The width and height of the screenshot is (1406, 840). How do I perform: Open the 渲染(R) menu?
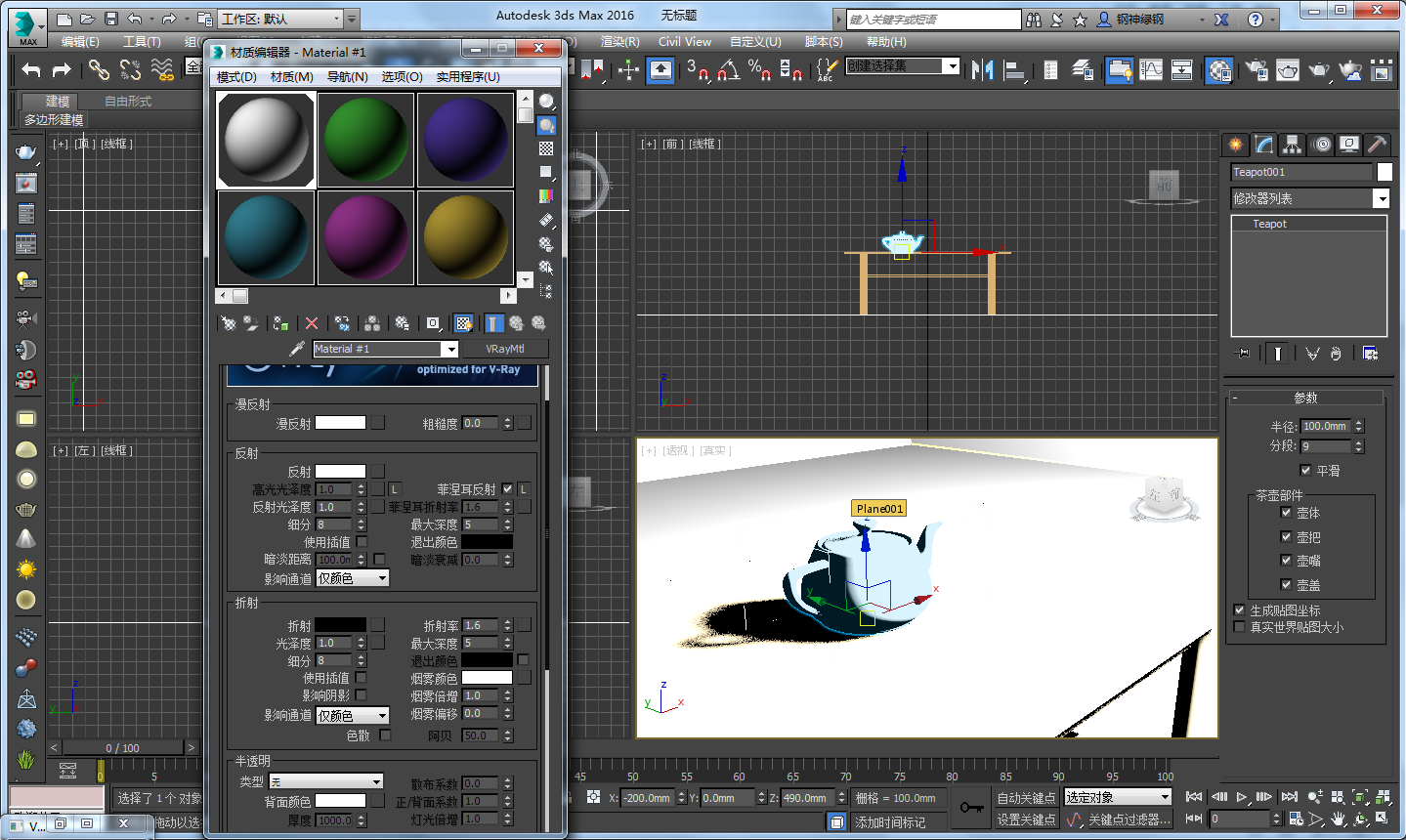point(617,41)
